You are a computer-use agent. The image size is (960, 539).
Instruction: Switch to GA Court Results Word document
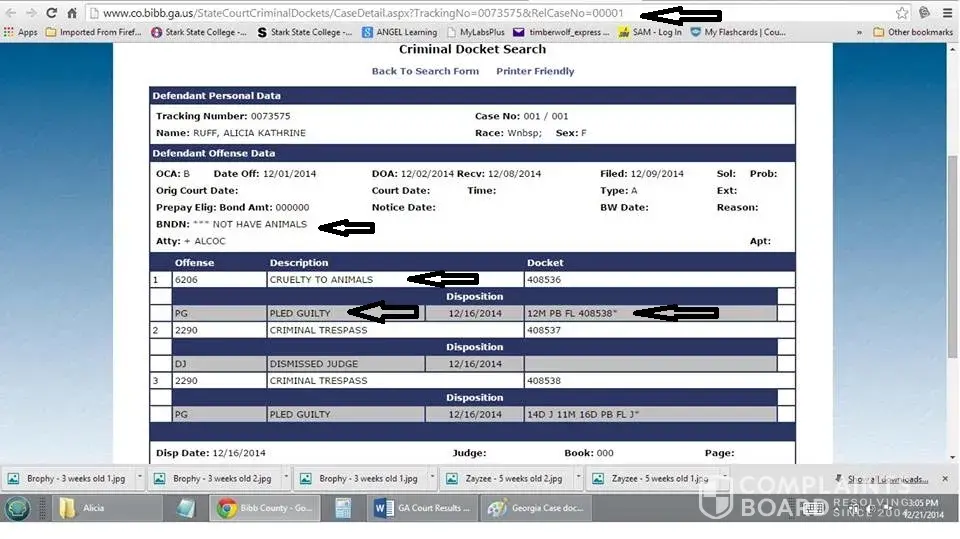pyautogui.click(x=423, y=508)
